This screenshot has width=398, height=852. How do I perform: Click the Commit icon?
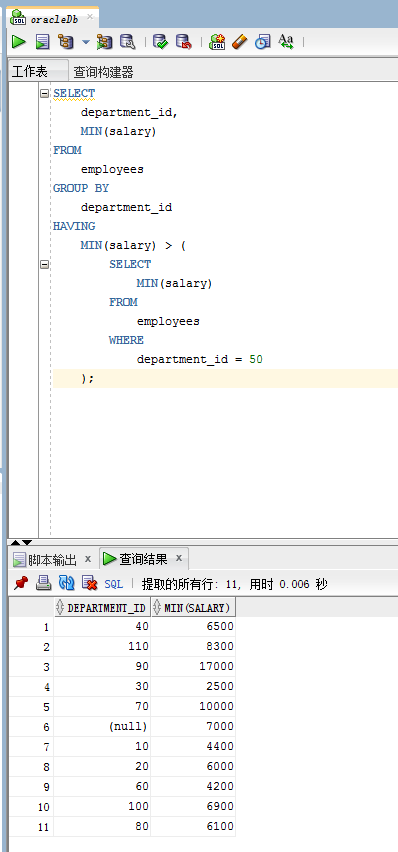click(160, 42)
